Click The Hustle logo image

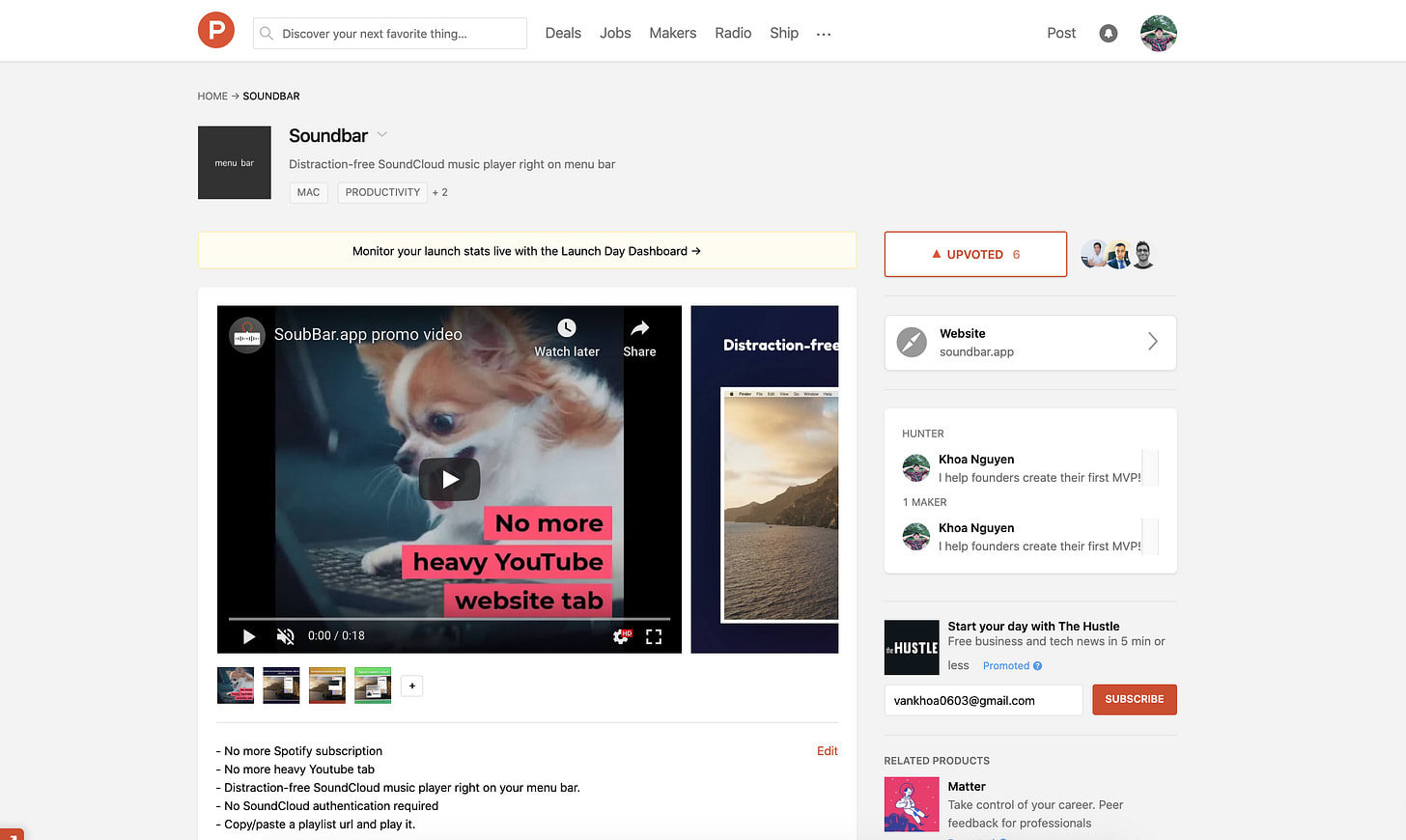(912, 648)
